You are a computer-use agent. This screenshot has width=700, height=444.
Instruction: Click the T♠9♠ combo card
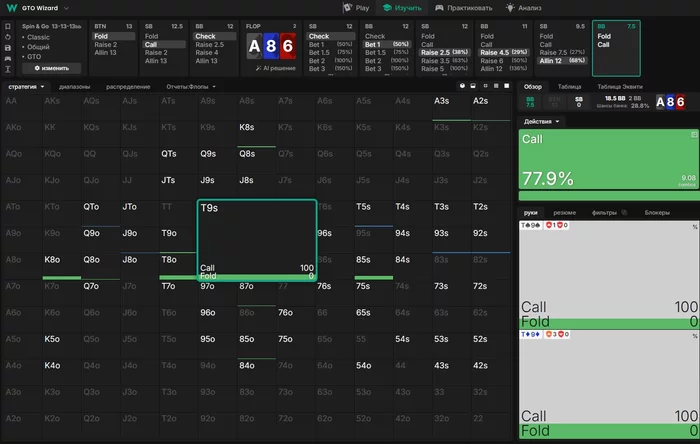pyautogui.click(x=609, y=275)
